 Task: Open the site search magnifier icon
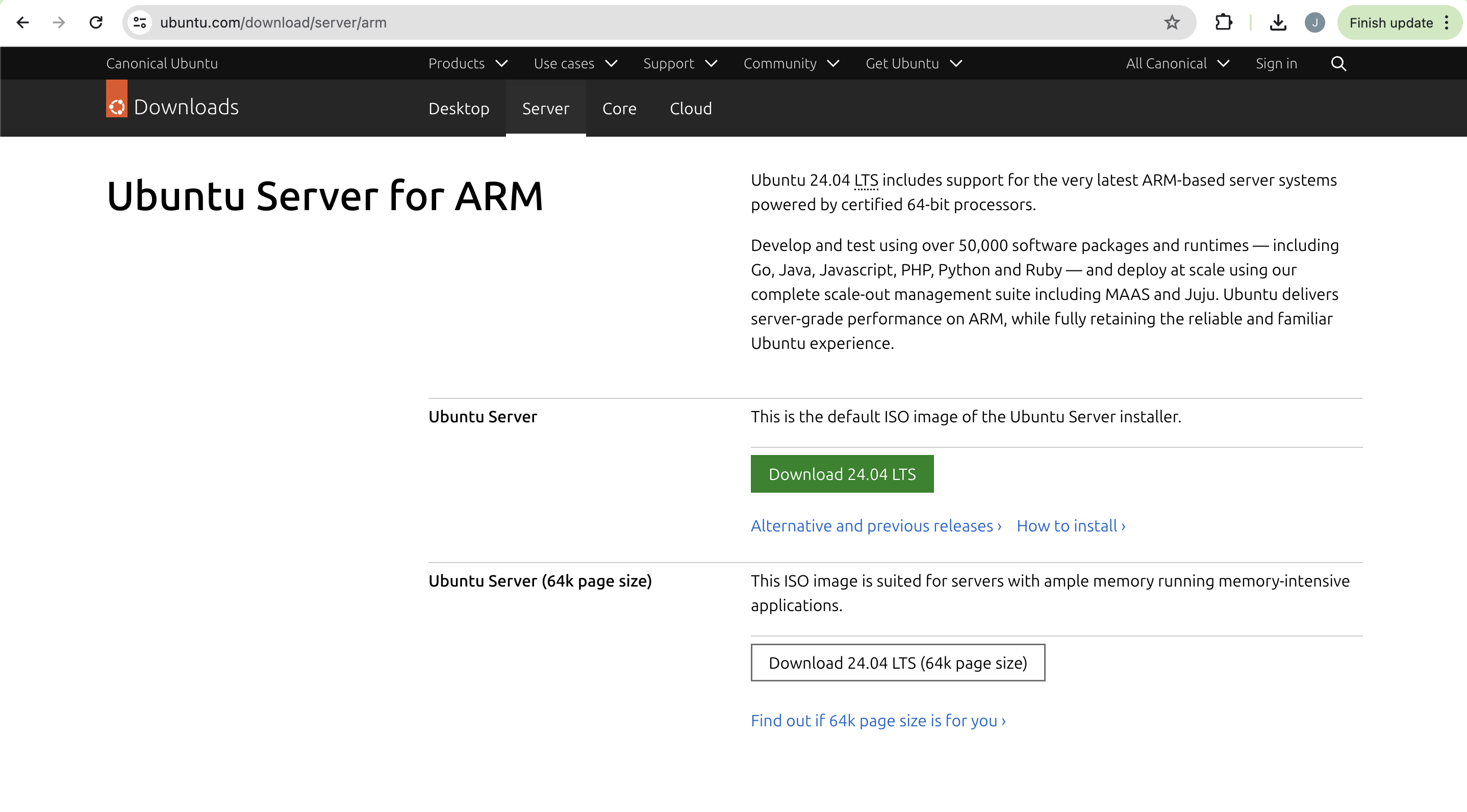tap(1338, 63)
